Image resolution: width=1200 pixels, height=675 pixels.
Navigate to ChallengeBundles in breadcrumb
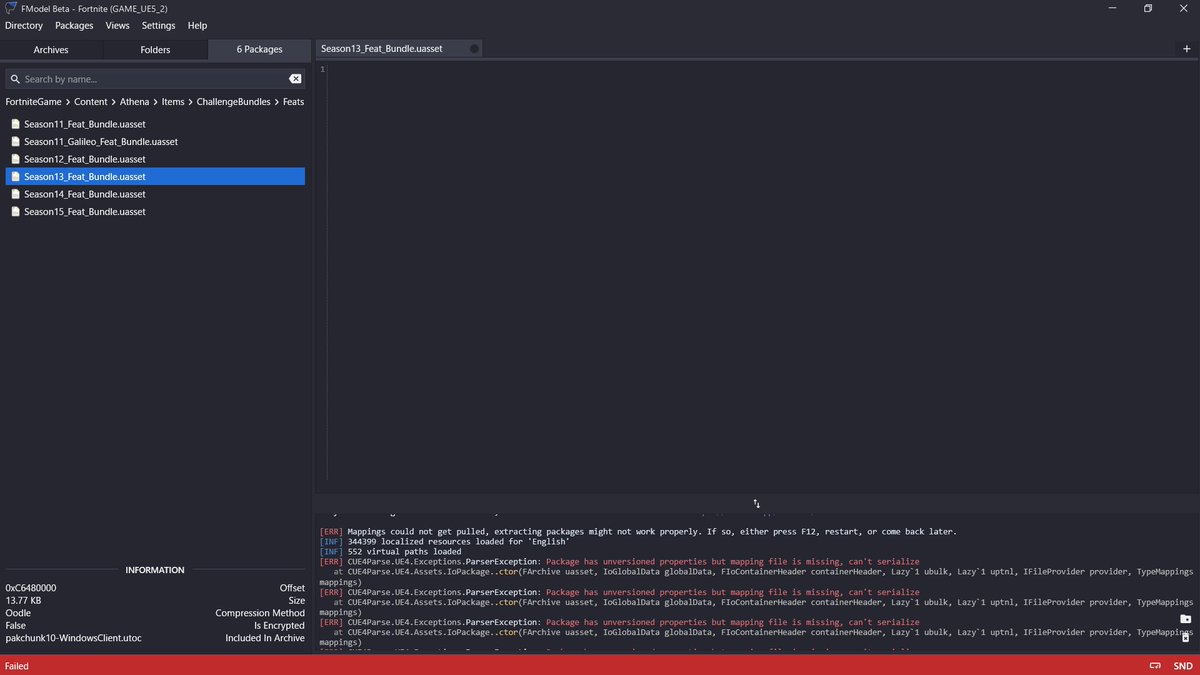click(234, 102)
